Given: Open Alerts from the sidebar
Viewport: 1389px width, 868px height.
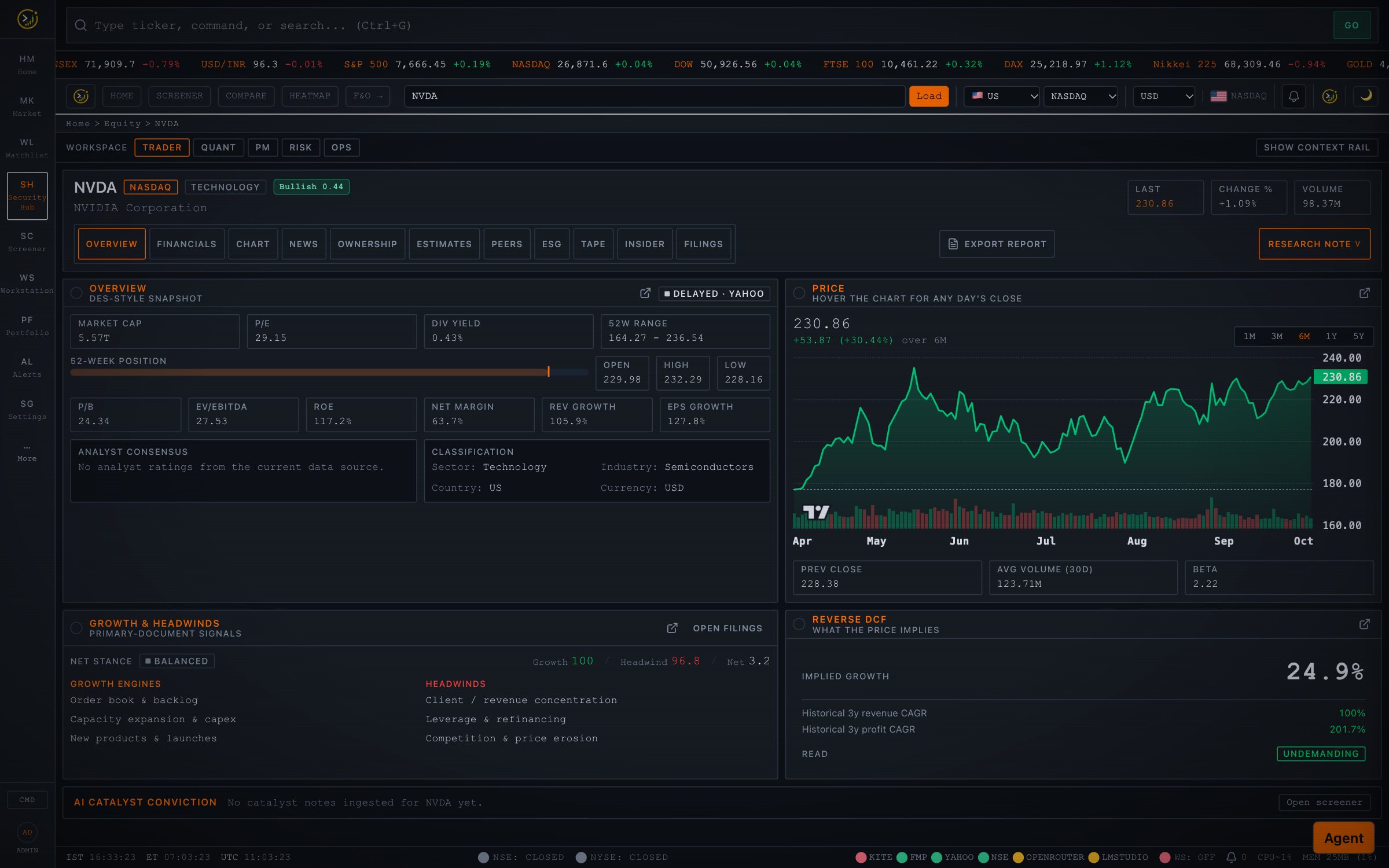Looking at the screenshot, I should pyautogui.click(x=27, y=368).
